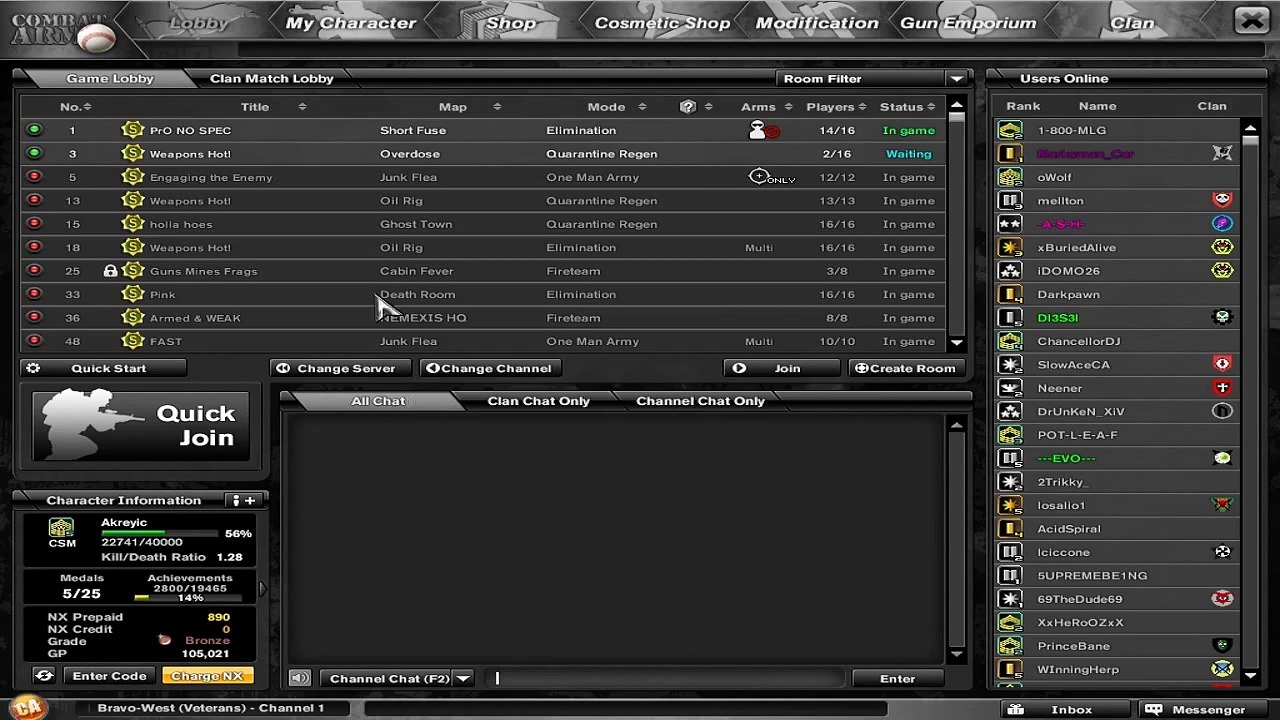Click the clan emblem beside 69TheDude69
Screen dimensions: 1280x720
click(x=1222, y=599)
